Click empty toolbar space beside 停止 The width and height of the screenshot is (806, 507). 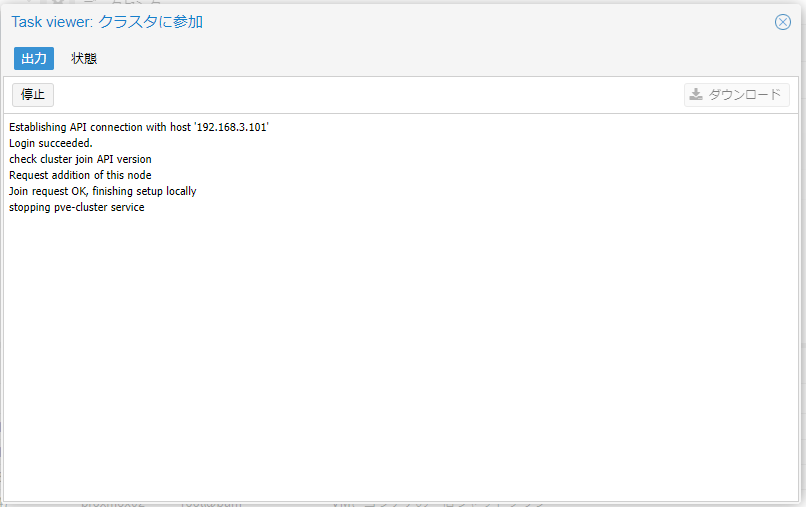[360, 95]
